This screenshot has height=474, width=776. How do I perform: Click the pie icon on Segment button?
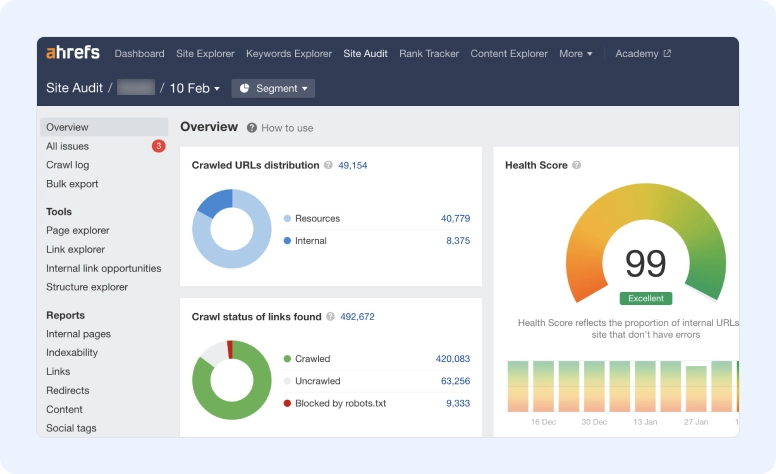pos(244,88)
